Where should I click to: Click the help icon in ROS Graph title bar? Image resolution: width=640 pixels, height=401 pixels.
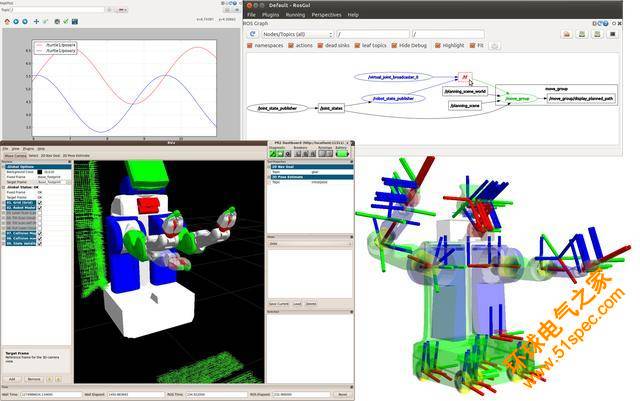coord(606,24)
